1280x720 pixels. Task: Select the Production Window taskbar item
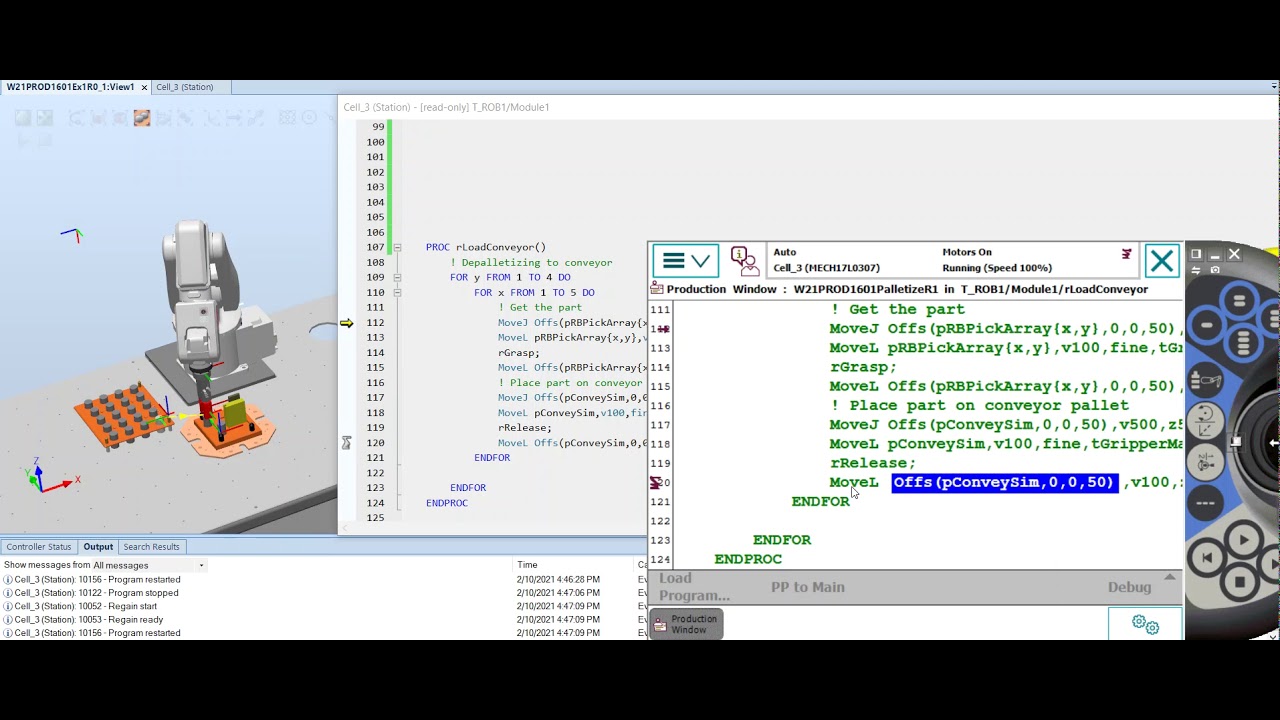pos(686,624)
